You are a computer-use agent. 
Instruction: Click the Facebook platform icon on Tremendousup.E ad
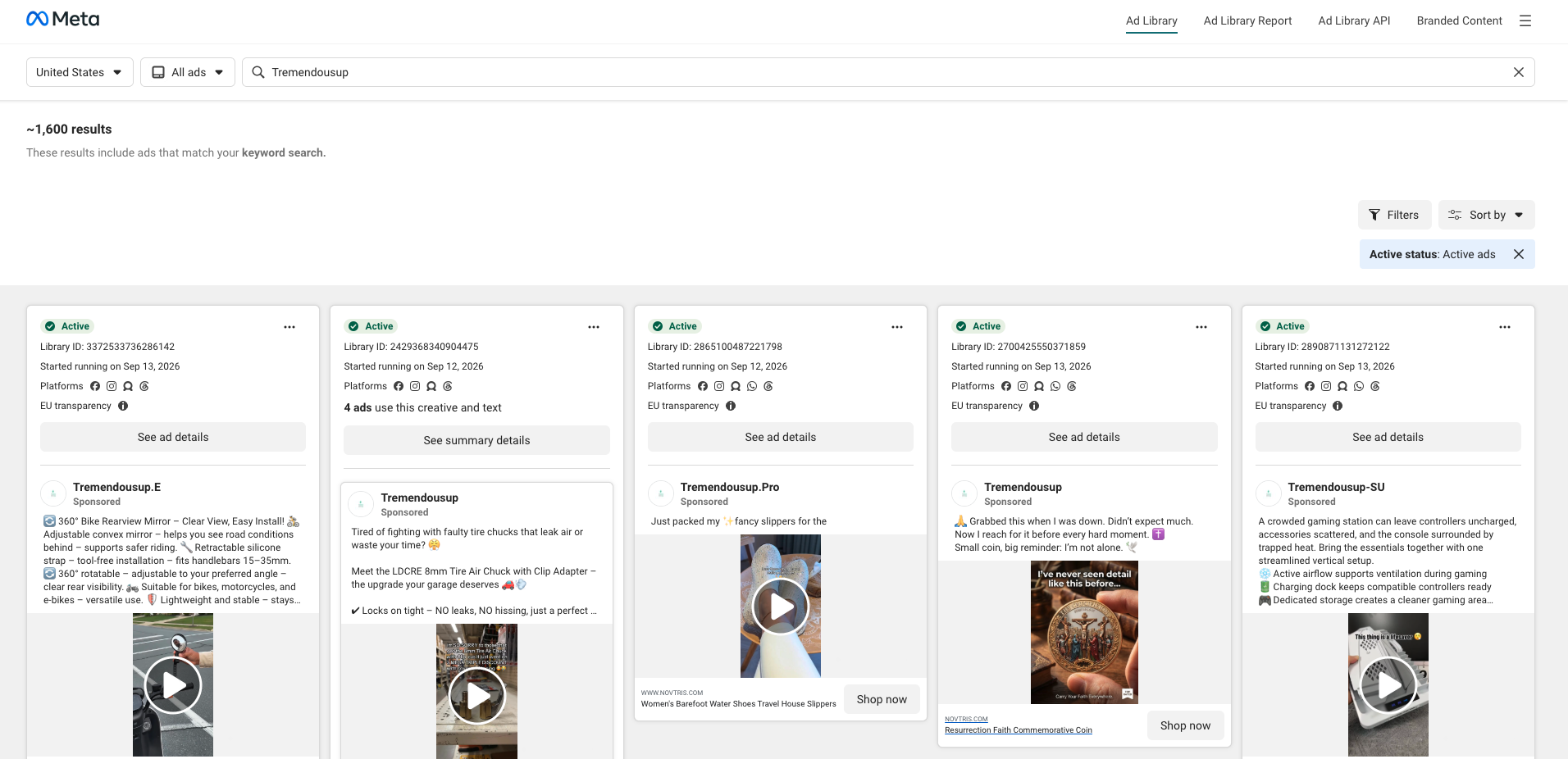click(95, 386)
